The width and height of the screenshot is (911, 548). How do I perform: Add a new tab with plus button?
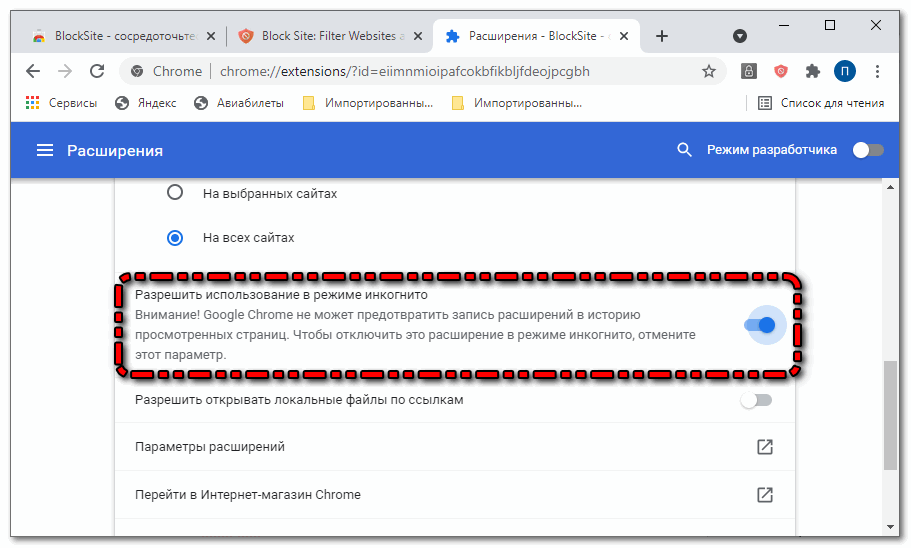point(662,36)
